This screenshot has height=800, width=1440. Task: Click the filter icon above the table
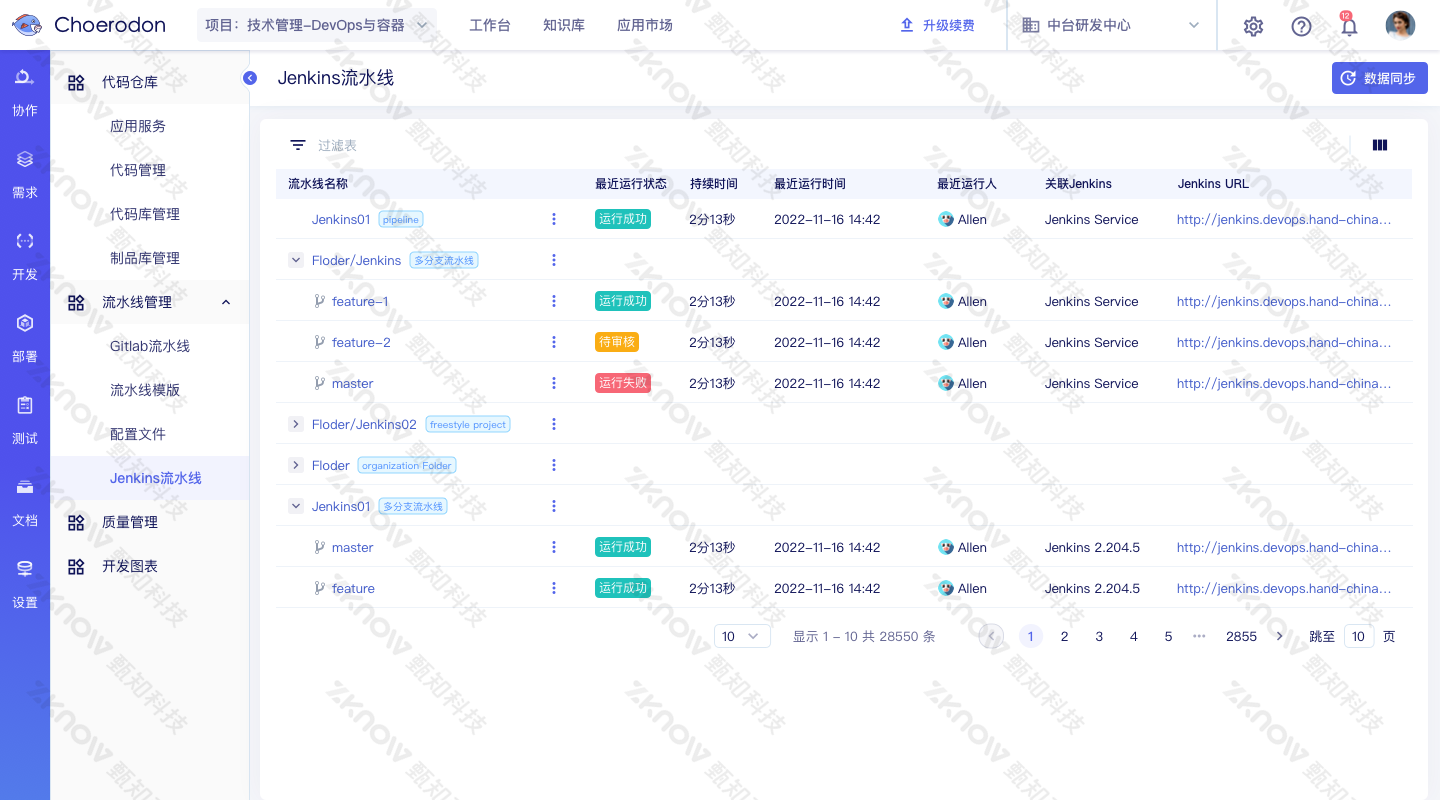[x=298, y=145]
